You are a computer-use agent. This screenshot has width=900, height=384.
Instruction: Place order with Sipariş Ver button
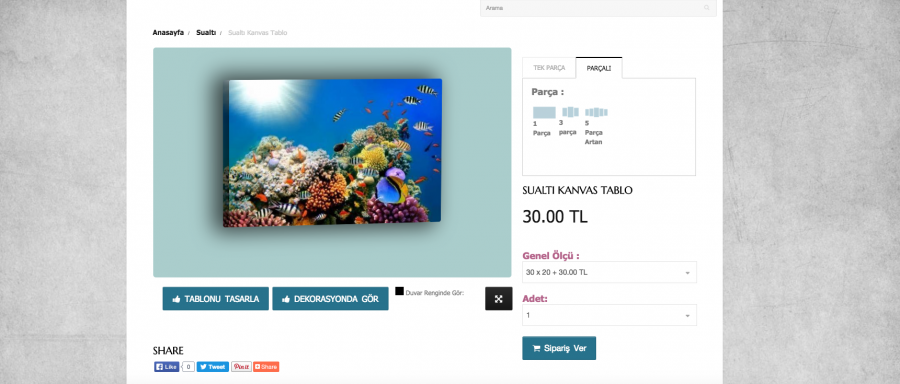(559, 348)
